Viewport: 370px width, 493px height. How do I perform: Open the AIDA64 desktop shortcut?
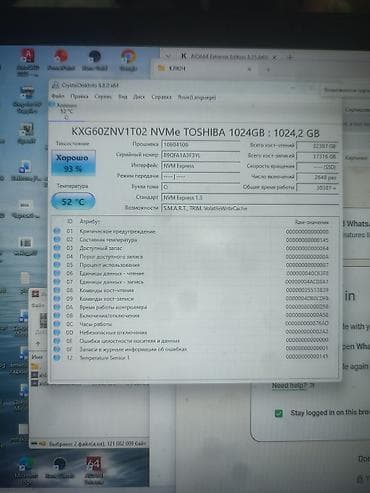point(94,470)
